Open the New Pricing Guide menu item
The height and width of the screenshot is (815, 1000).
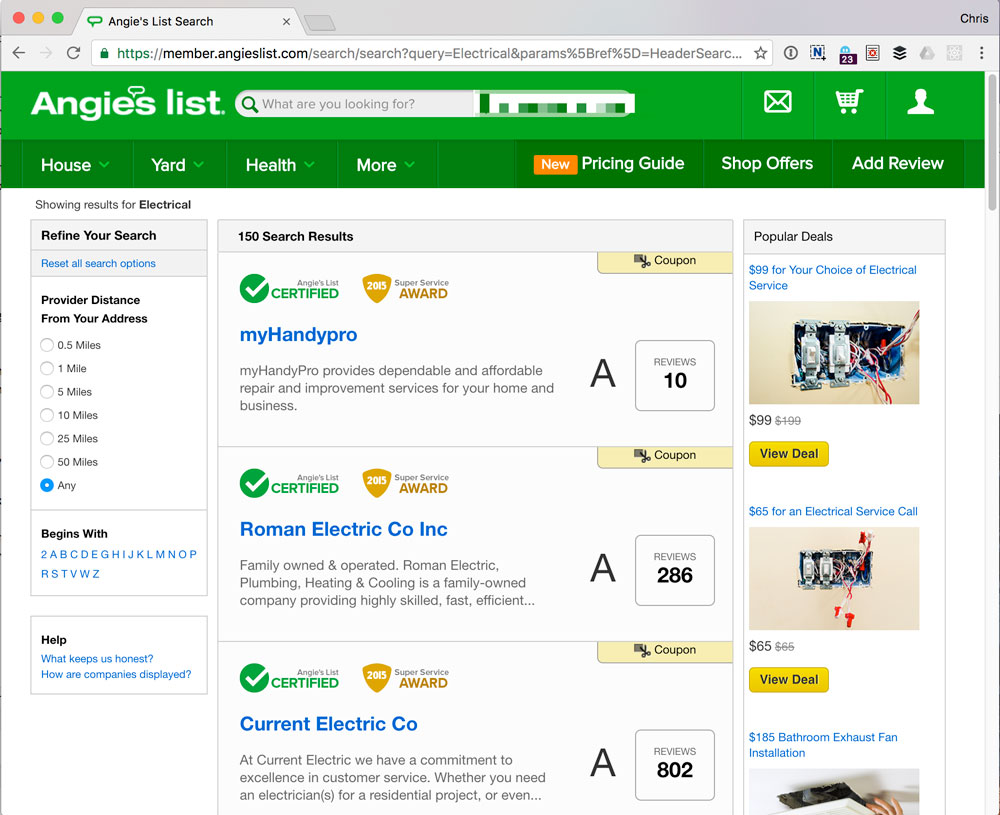coord(609,164)
